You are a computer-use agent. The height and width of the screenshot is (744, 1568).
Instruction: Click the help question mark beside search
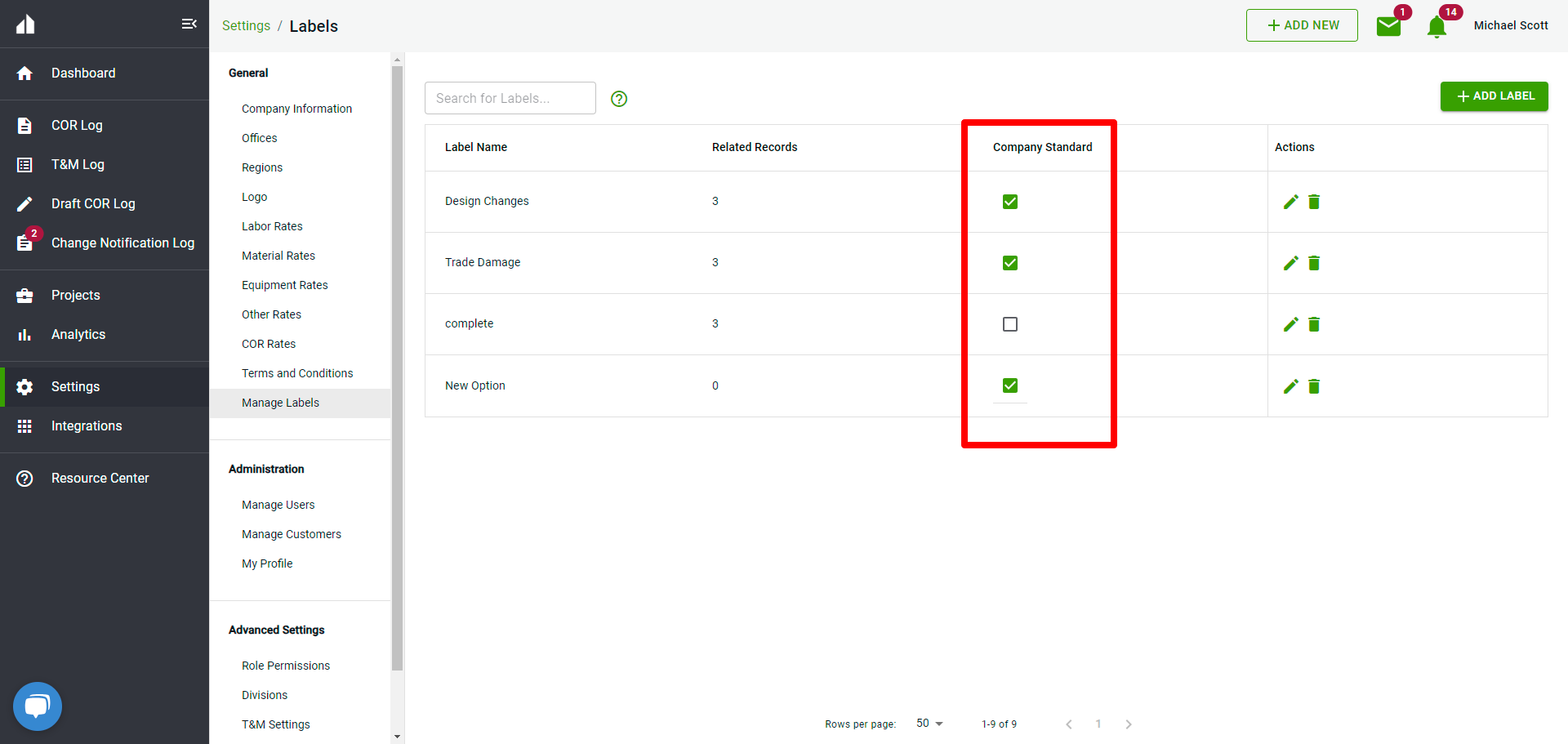click(x=619, y=99)
